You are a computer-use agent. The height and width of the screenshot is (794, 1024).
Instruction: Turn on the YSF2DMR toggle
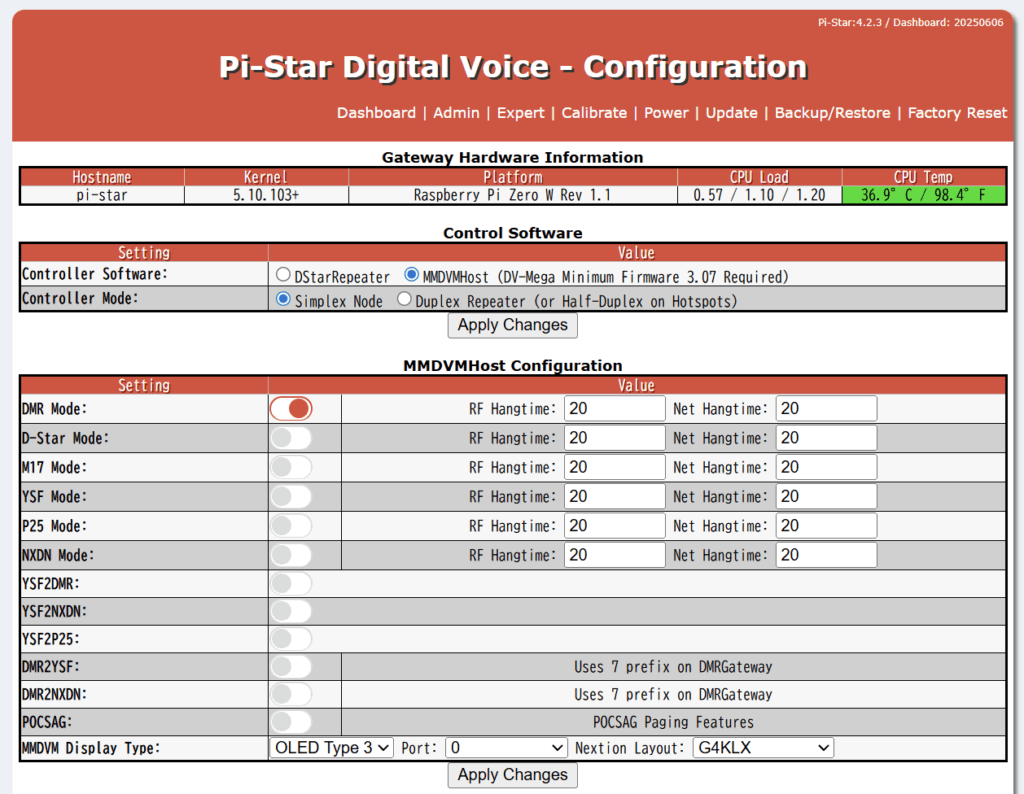pos(291,584)
